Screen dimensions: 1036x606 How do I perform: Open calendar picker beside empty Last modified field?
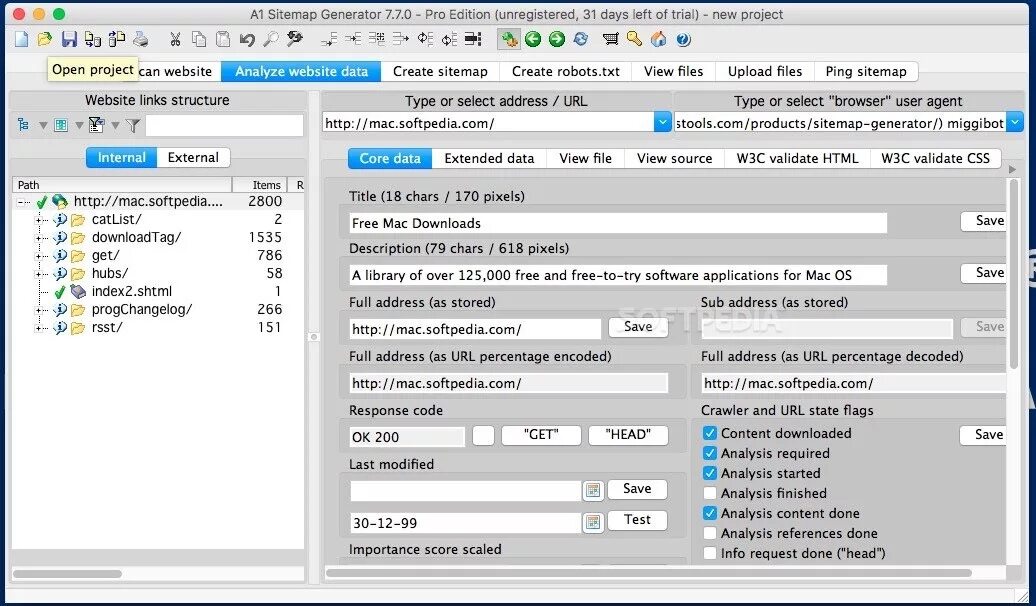(x=593, y=490)
